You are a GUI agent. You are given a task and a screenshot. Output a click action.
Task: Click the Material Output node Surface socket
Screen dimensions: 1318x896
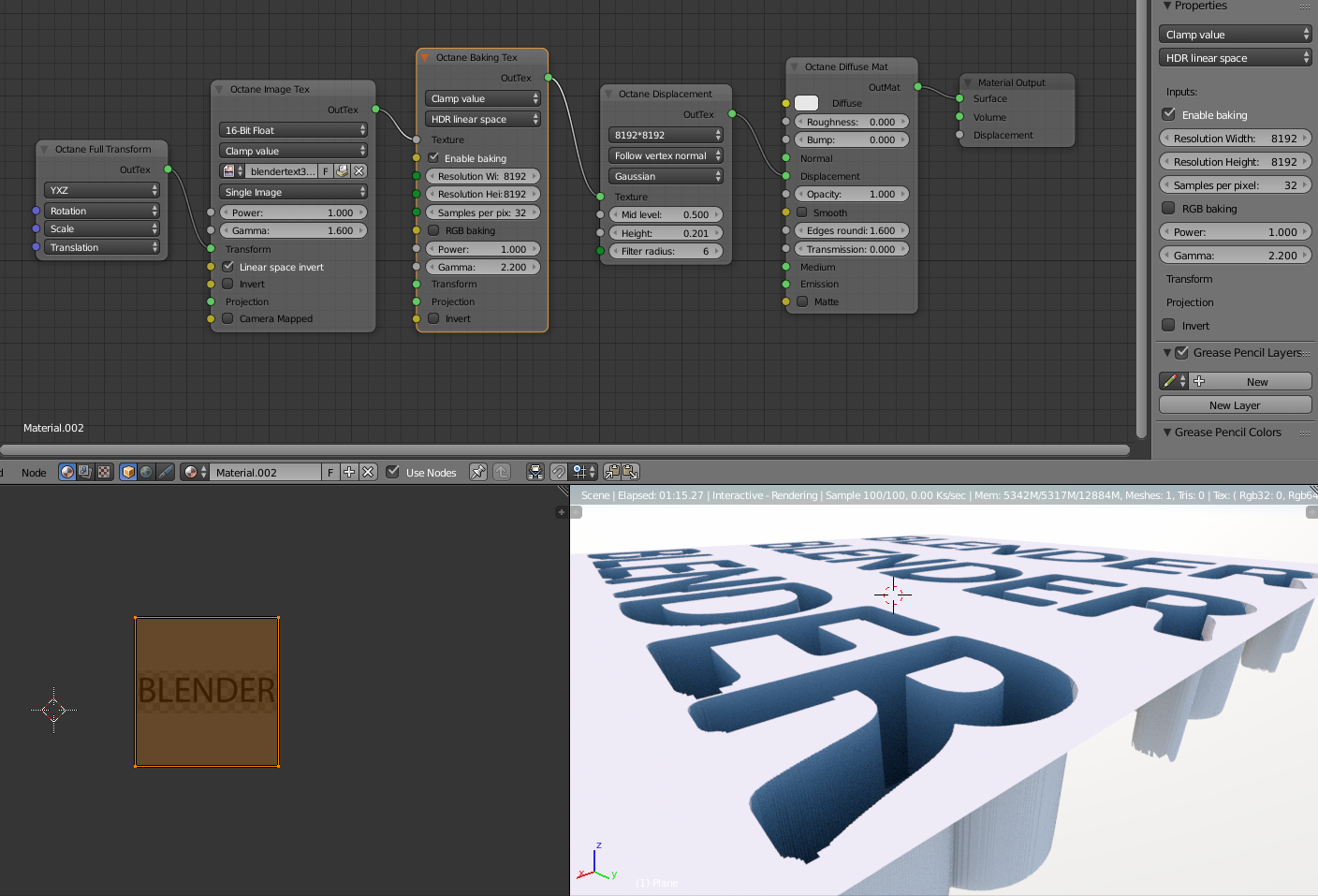959,98
